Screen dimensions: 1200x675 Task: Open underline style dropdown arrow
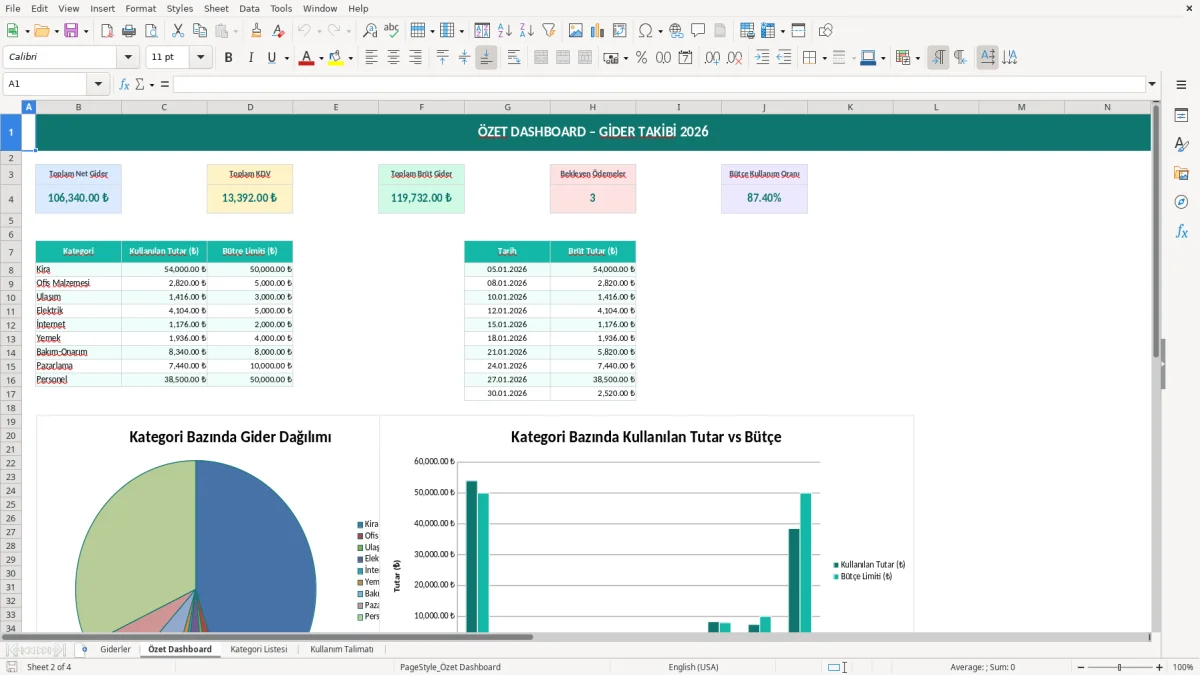[286, 58]
